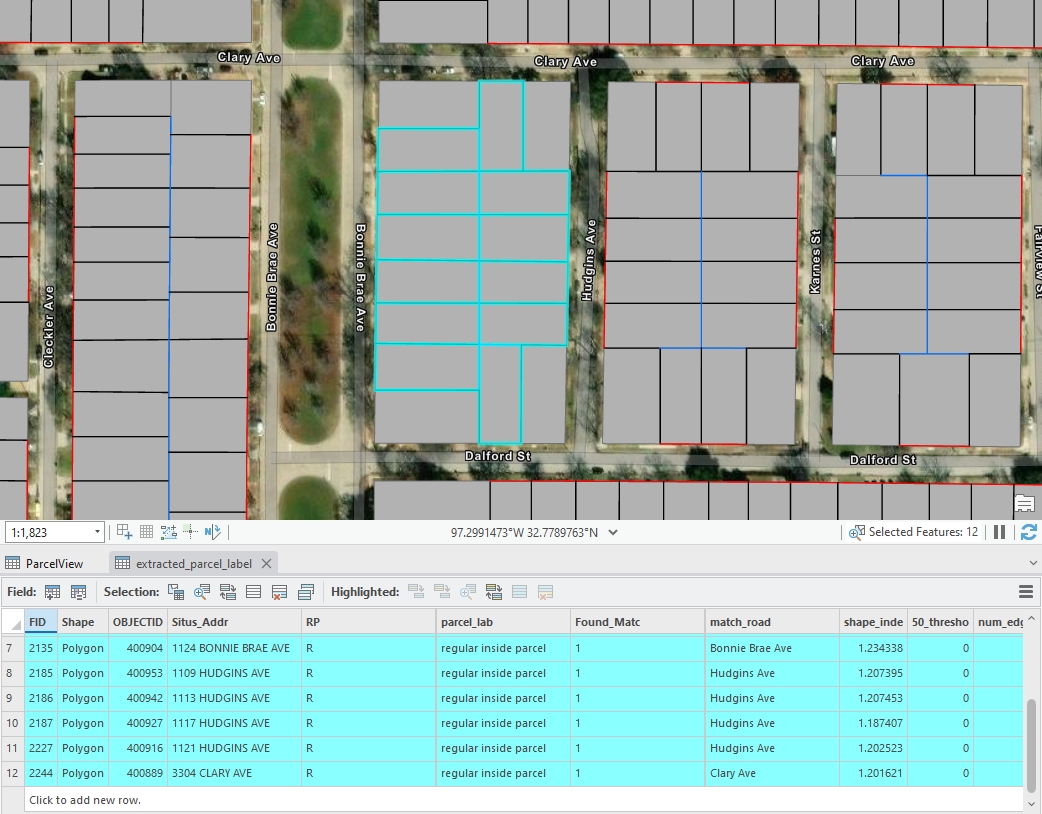
Task: Open the Calculate Field tool
Action: (78, 592)
